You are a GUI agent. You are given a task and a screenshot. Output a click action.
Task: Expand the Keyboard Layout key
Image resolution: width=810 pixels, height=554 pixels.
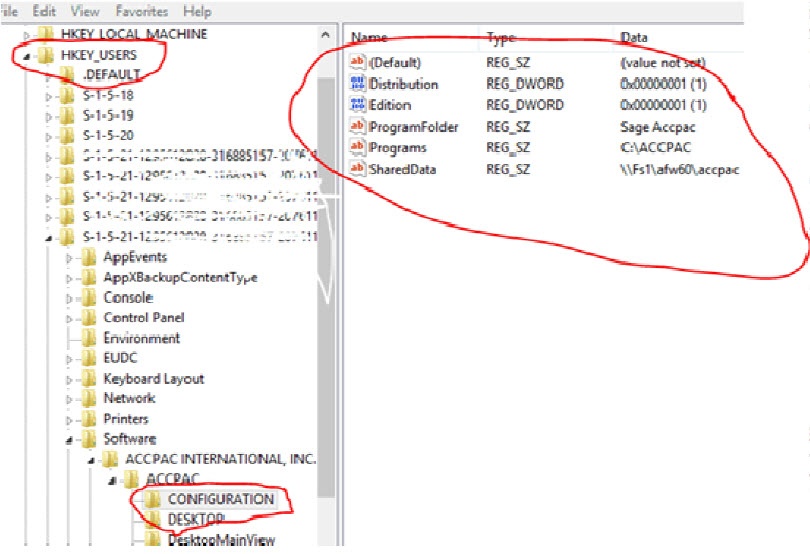pos(69,379)
